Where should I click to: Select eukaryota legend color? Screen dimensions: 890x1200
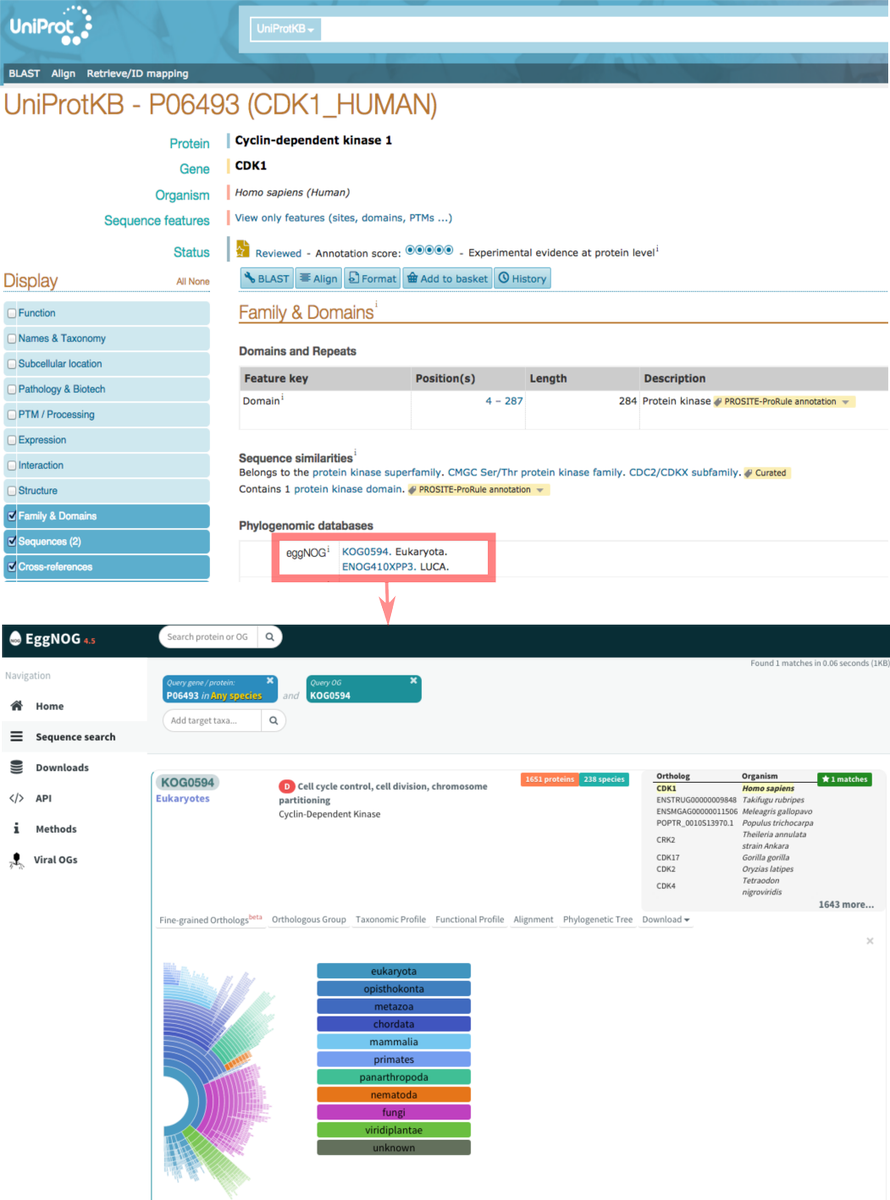pos(393,971)
